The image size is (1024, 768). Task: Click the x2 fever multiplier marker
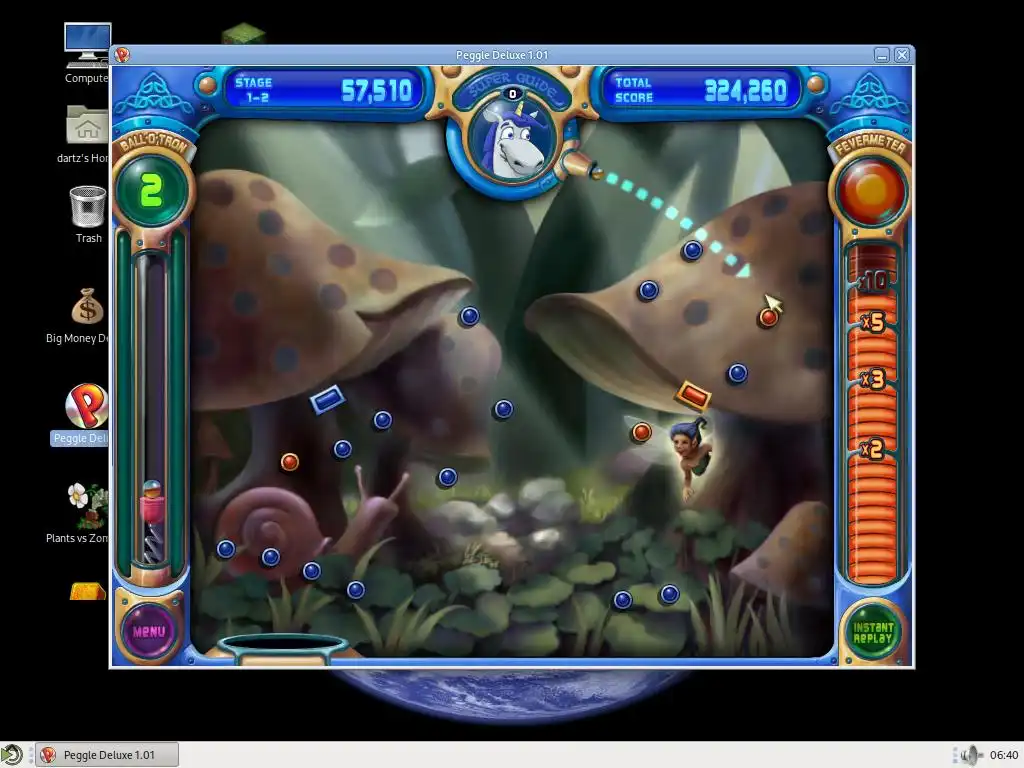point(872,449)
